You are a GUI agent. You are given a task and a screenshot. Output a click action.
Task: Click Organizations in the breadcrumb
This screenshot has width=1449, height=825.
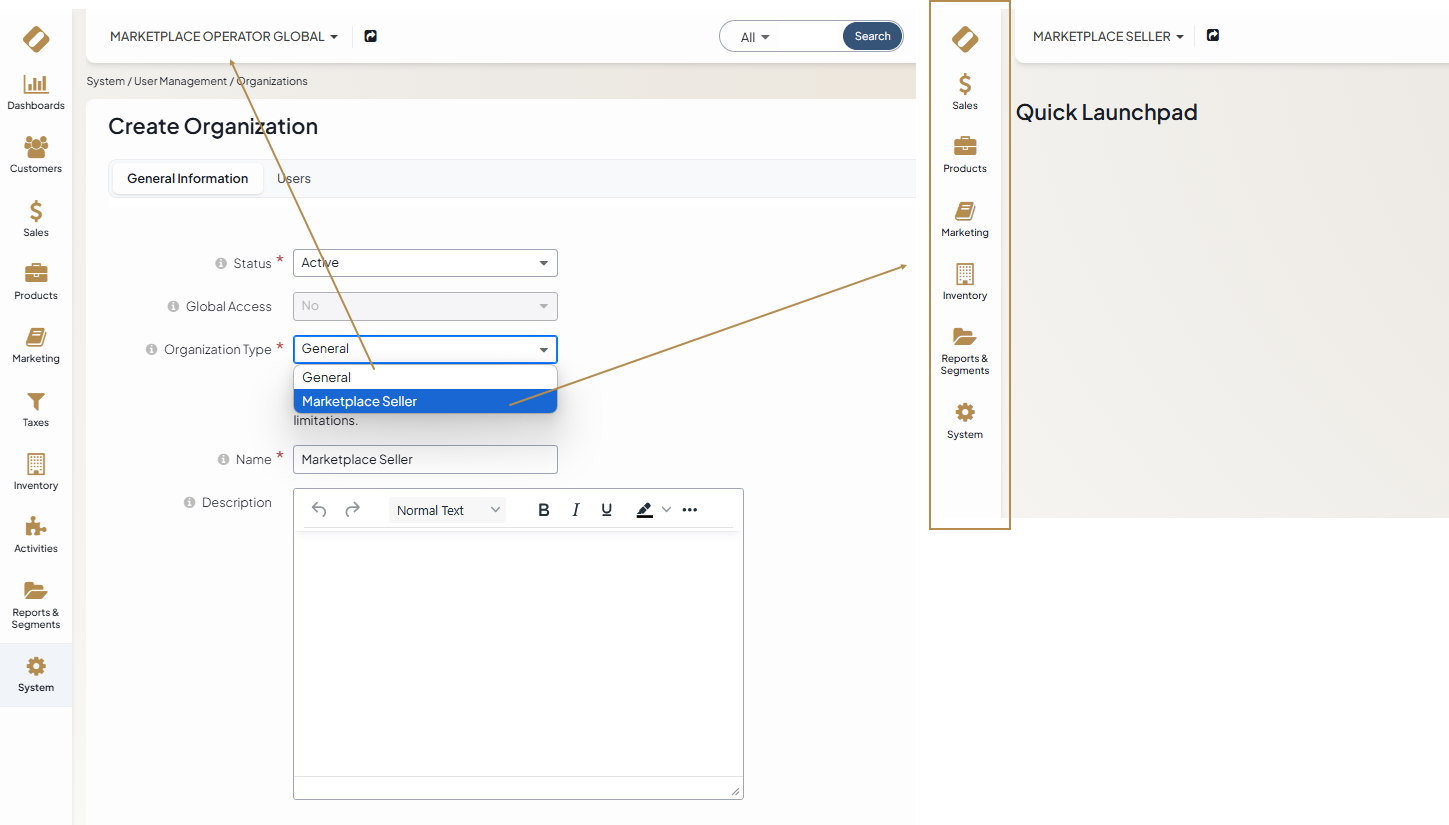(272, 81)
